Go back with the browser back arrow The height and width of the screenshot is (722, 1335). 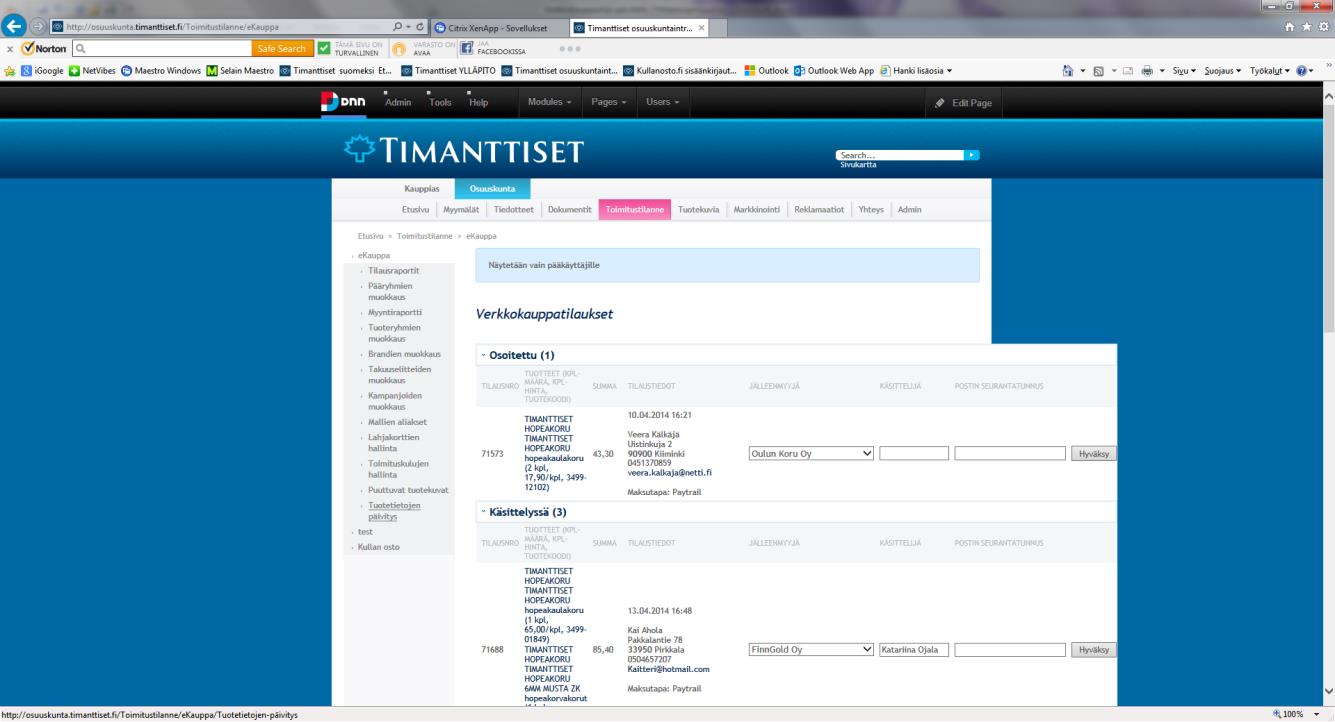(x=16, y=26)
